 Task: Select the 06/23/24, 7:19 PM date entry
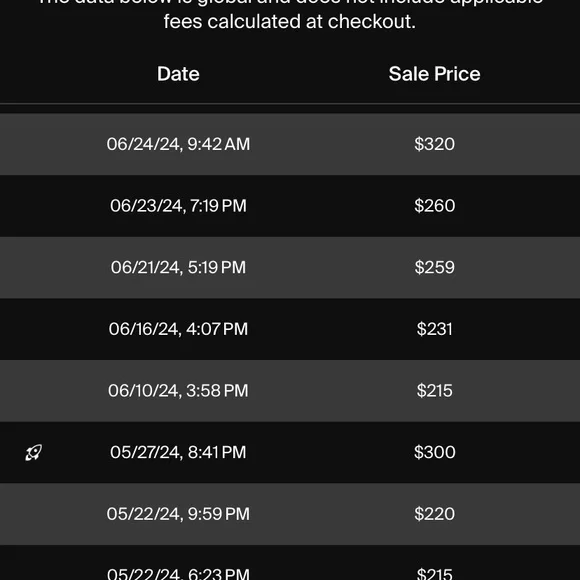click(178, 206)
